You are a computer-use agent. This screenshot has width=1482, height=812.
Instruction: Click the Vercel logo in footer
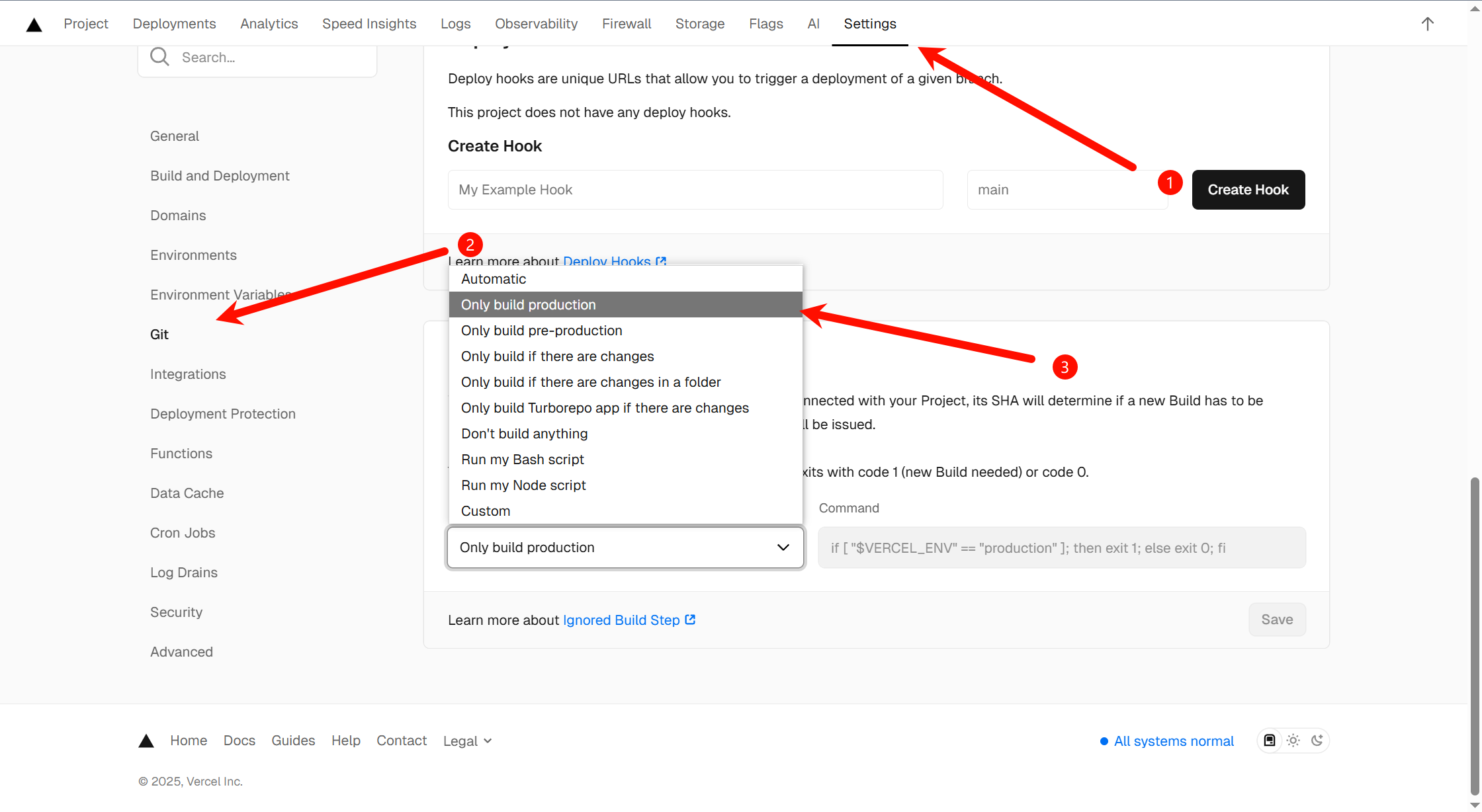(146, 741)
